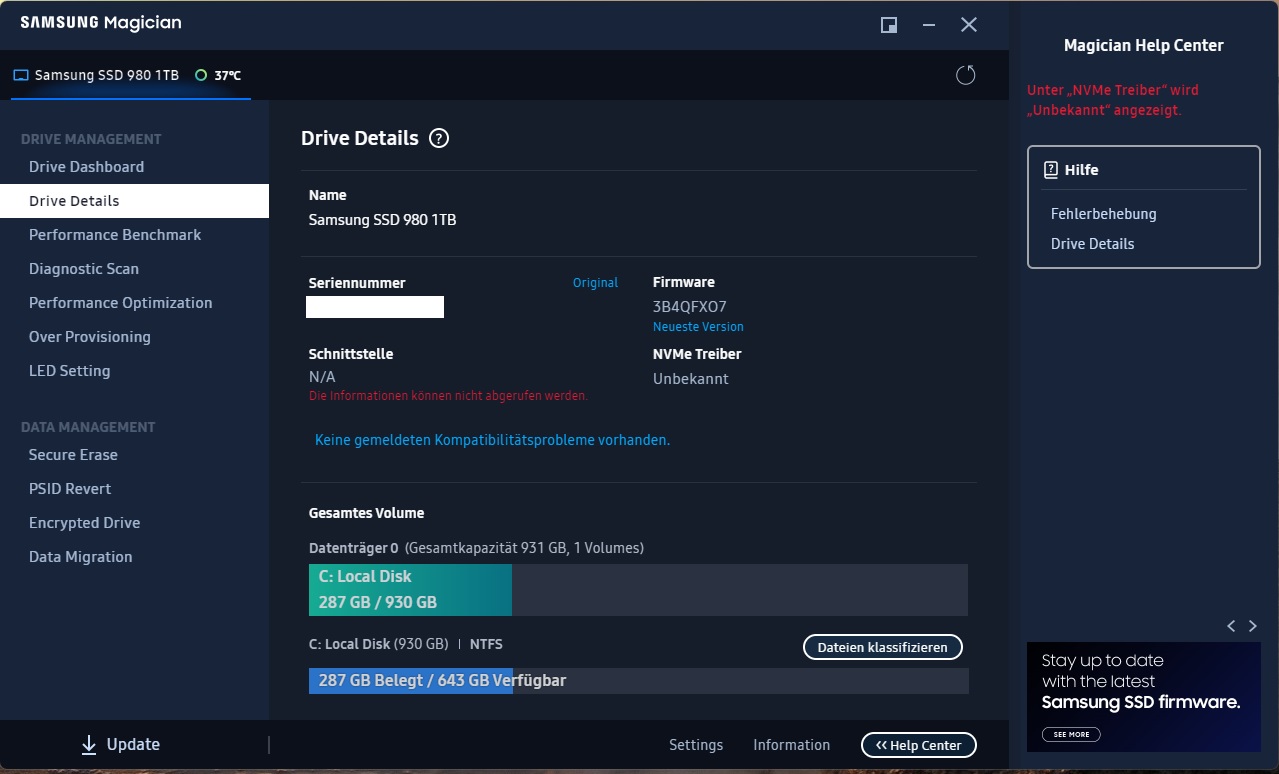Viewport: 1279px width, 774px height.
Task: Open Over Provisioning
Action: [x=89, y=337]
